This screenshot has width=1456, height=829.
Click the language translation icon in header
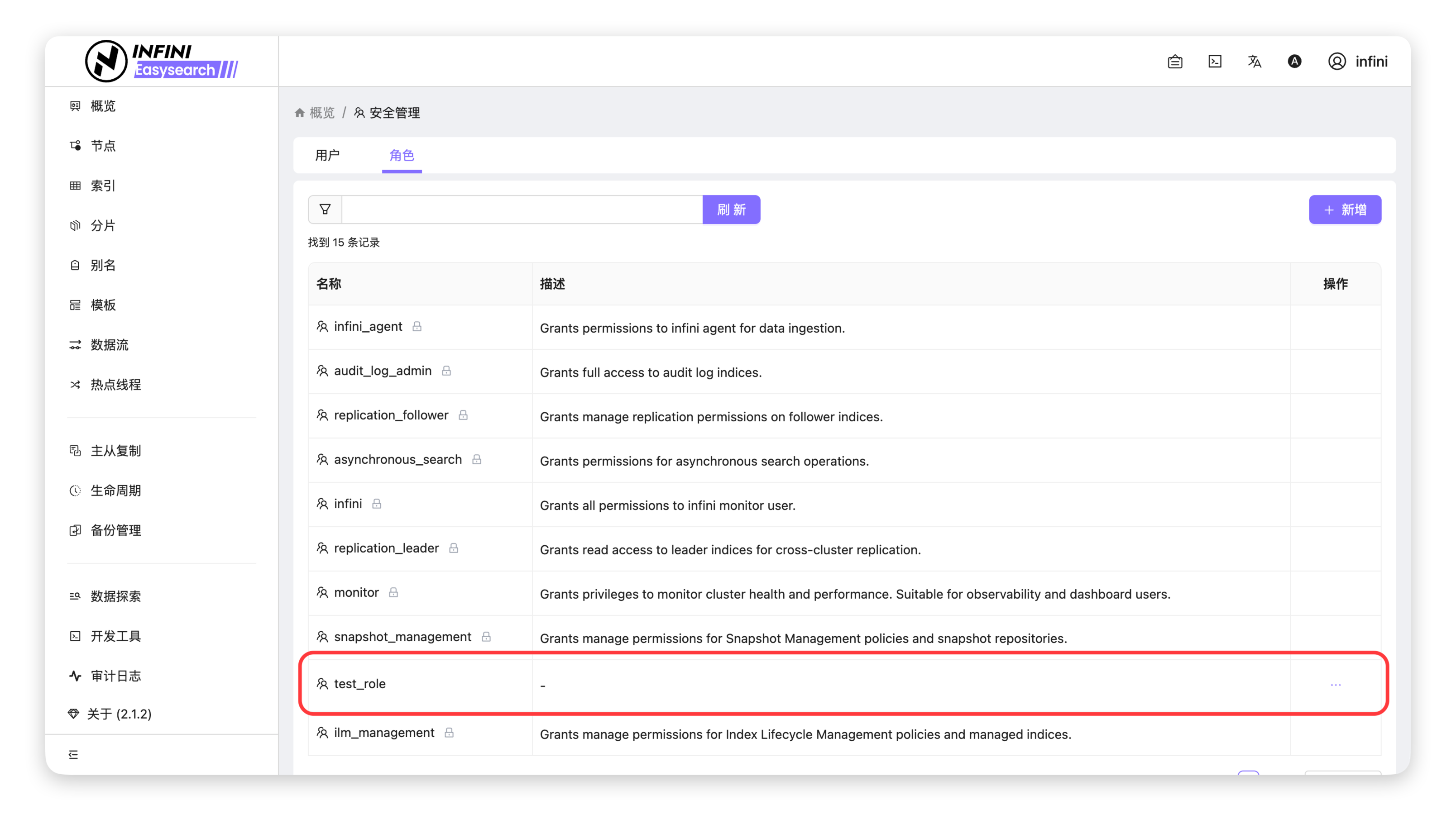point(1255,62)
